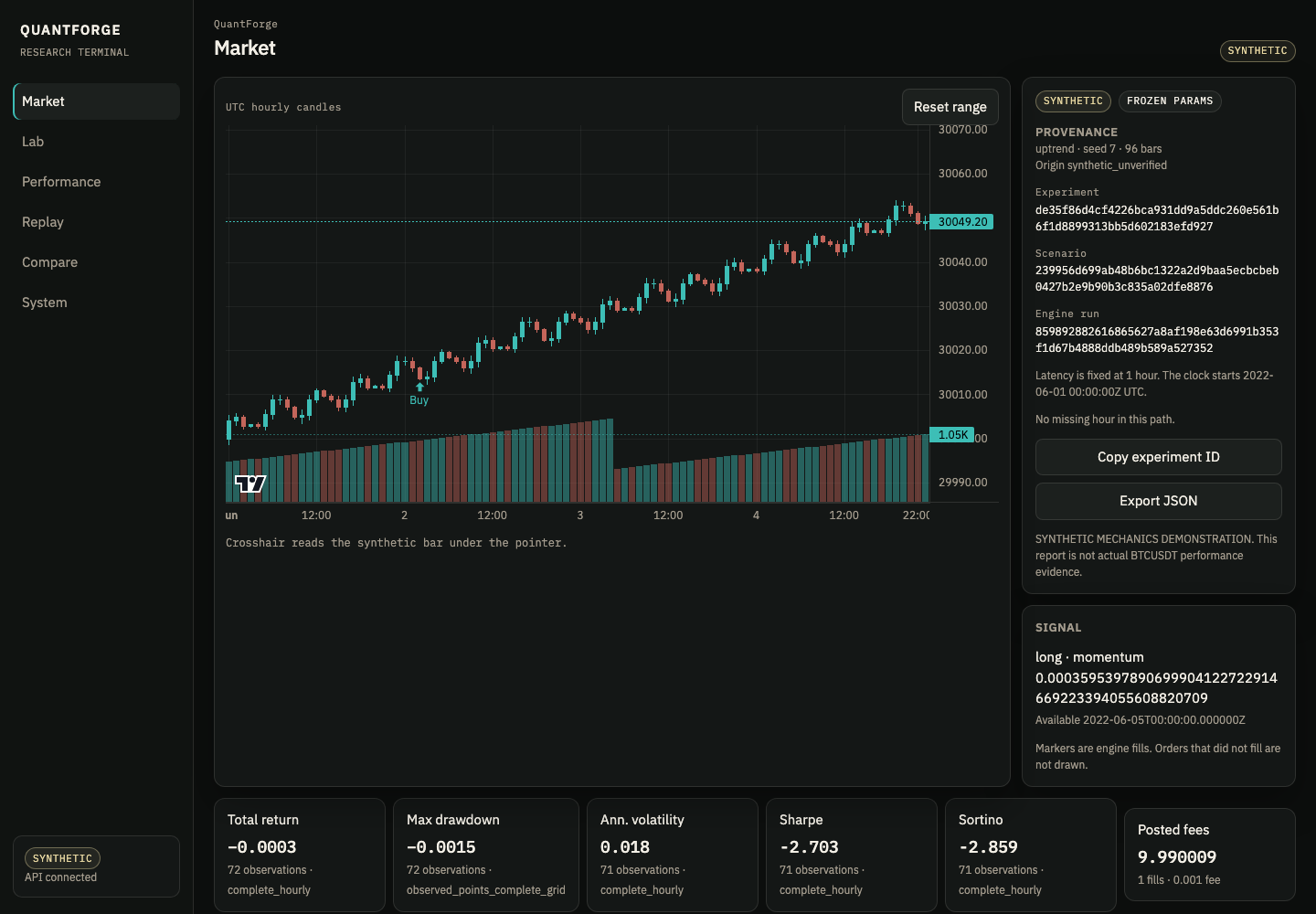Navigate to the System page
The height and width of the screenshot is (914, 1316).
[96, 303]
